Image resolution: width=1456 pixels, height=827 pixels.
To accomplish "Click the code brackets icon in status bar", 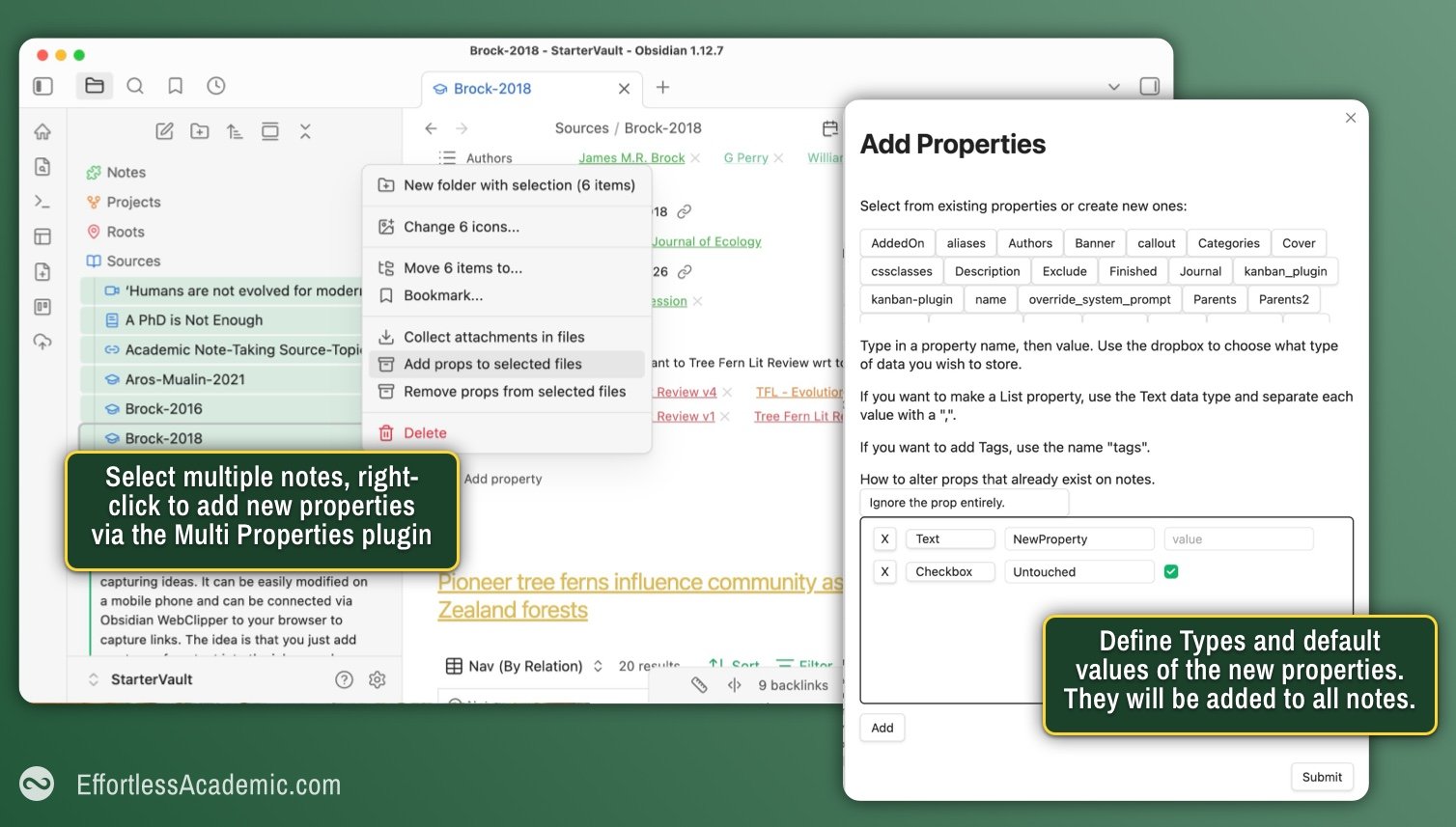I will [735, 685].
